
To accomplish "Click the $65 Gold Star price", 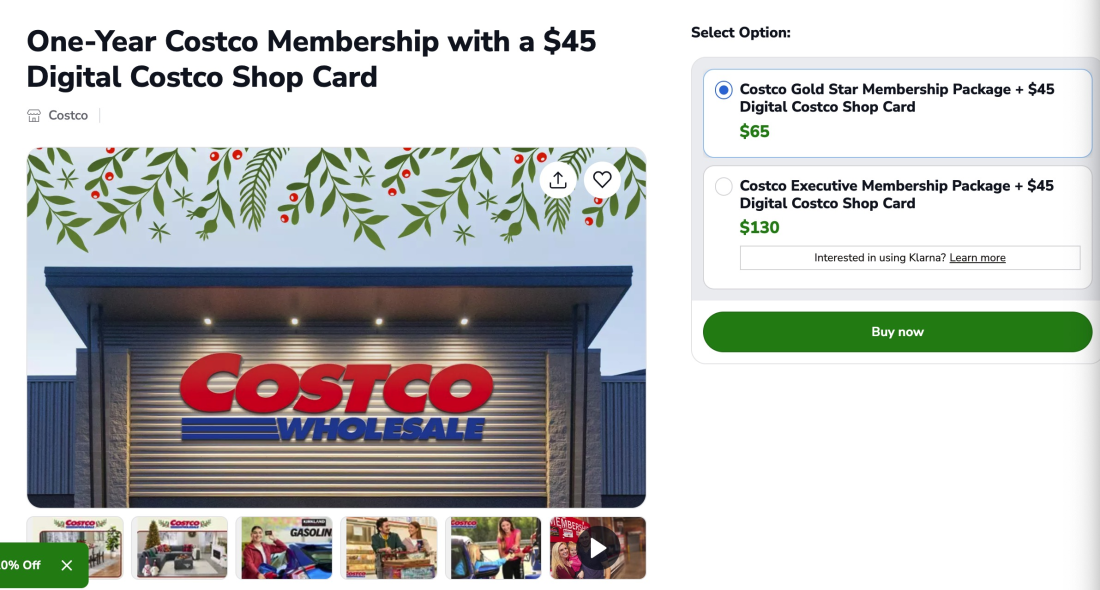I will [x=755, y=131].
